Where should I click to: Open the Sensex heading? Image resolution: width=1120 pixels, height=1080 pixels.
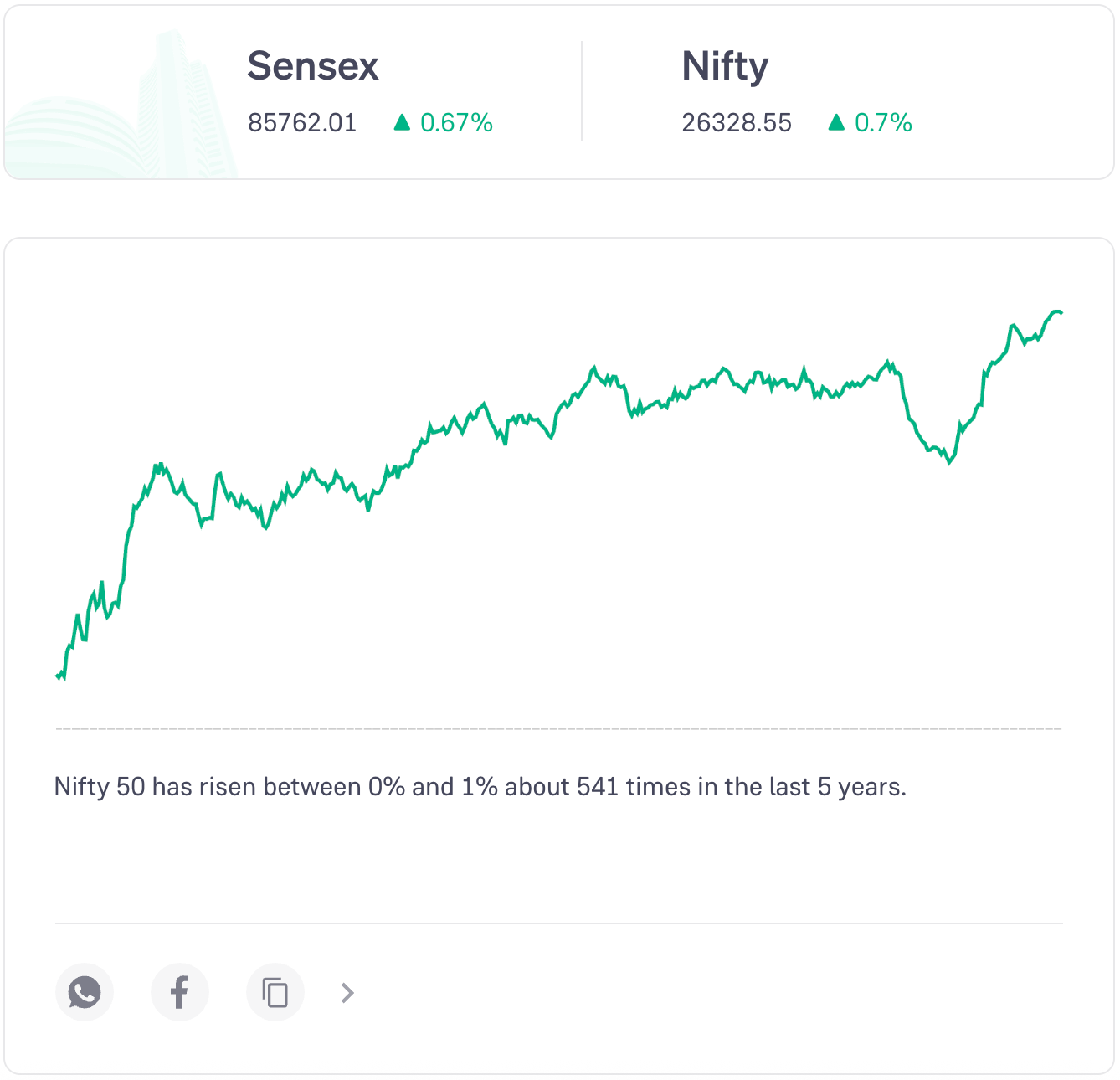click(x=313, y=66)
